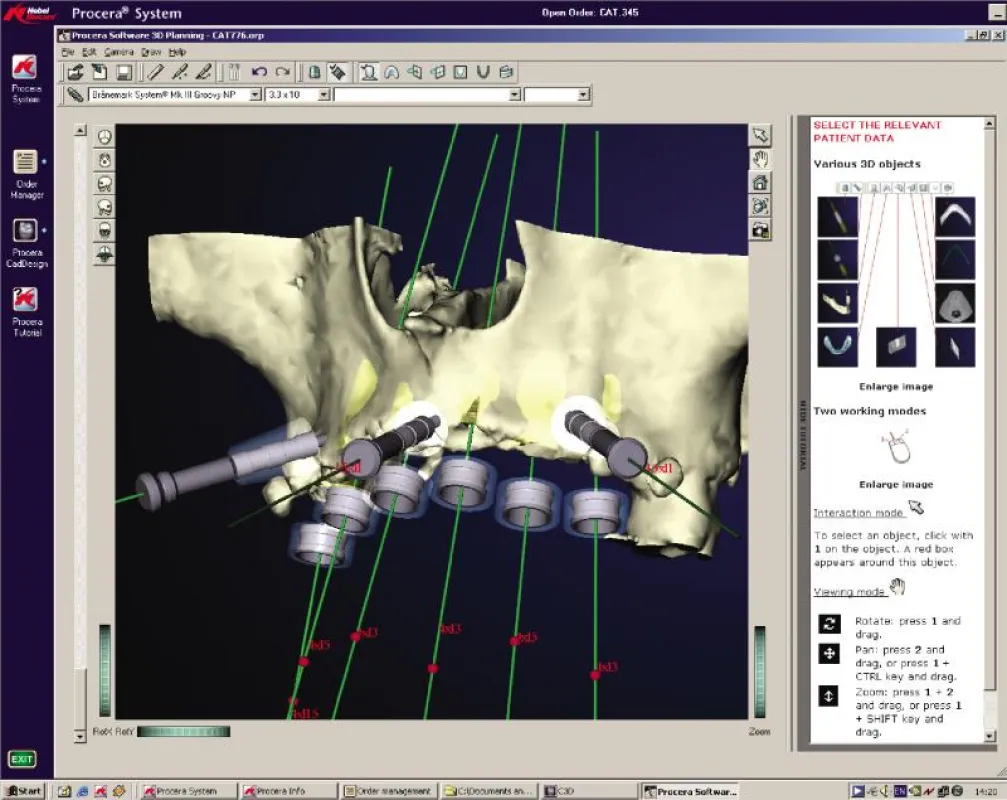The height and width of the screenshot is (800, 1007).
Task: Click the Pan icon in tutorial panel
Action: pos(829,654)
